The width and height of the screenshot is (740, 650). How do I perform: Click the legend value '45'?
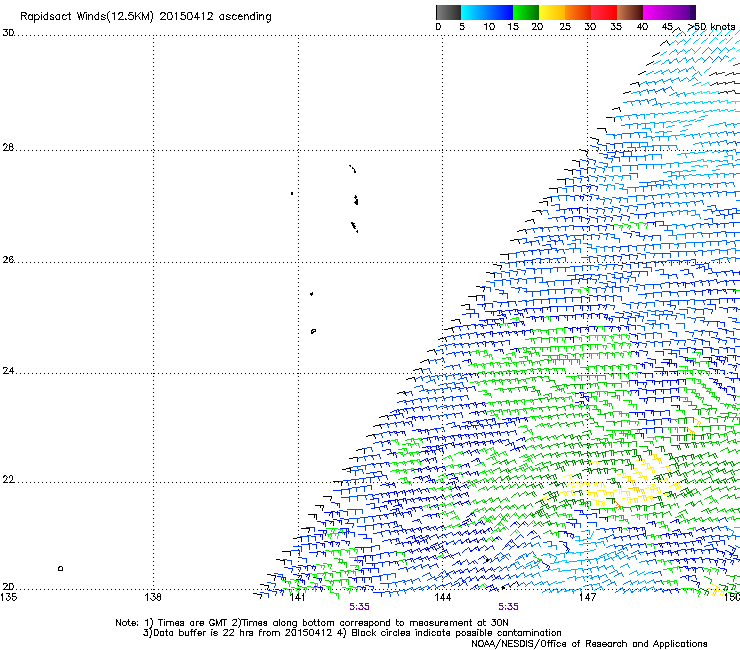pyautogui.click(x=667, y=27)
